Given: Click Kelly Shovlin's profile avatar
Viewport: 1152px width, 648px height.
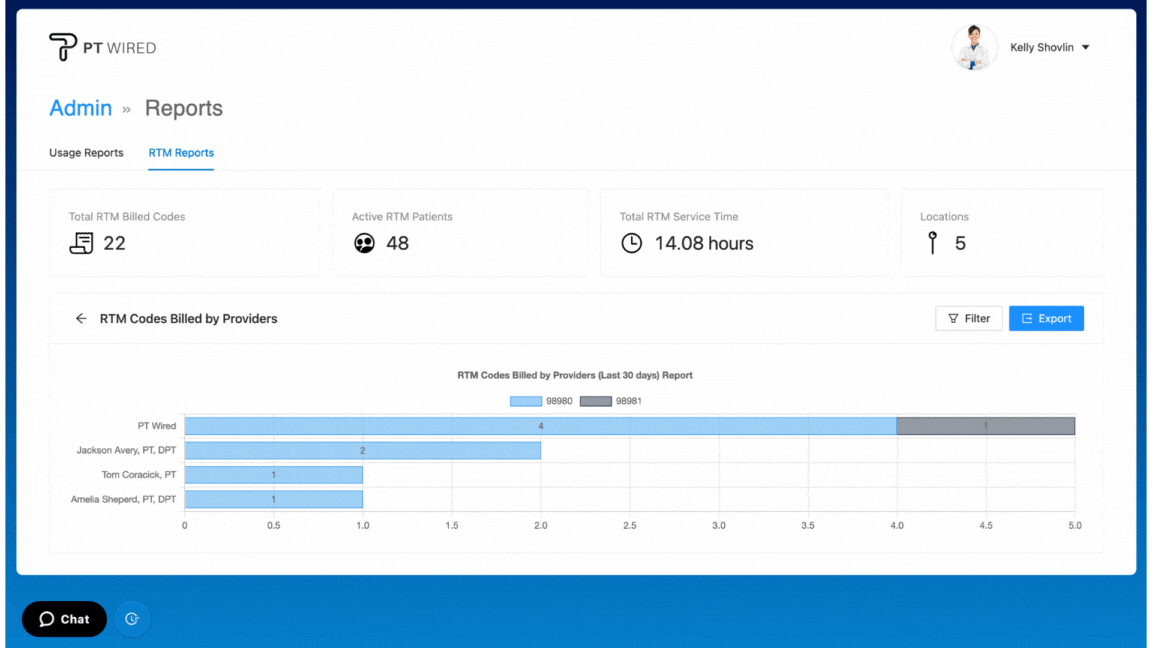Looking at the screenshot, I should [x=974, y=47].
